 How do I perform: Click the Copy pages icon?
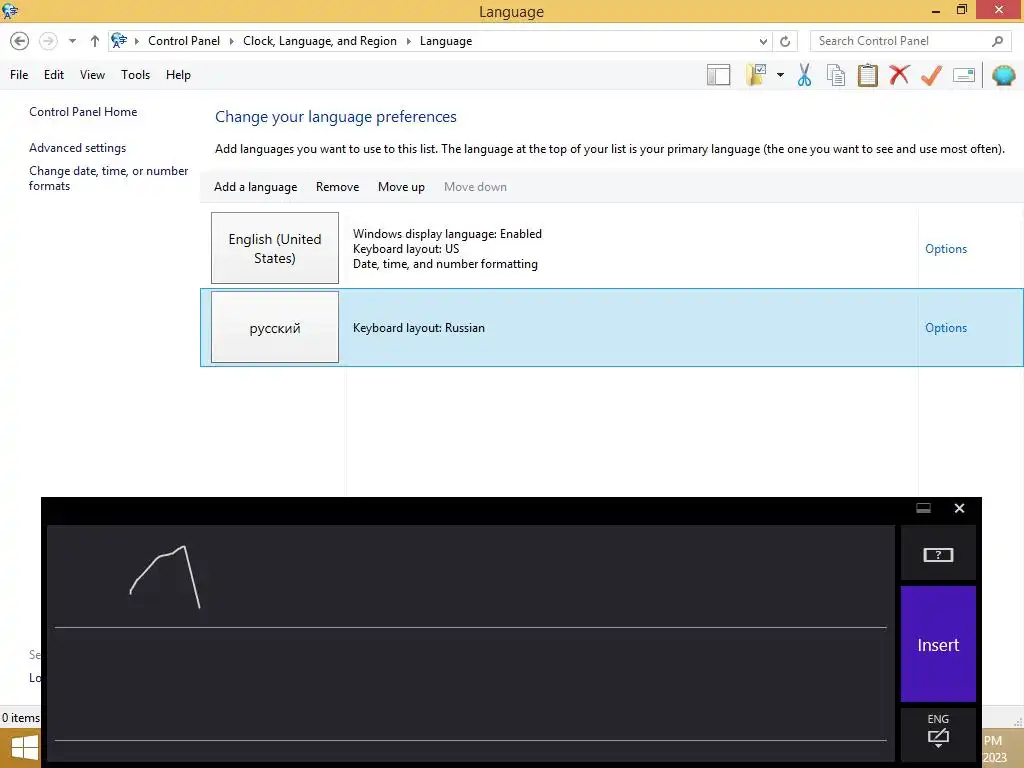coord(836,75)
